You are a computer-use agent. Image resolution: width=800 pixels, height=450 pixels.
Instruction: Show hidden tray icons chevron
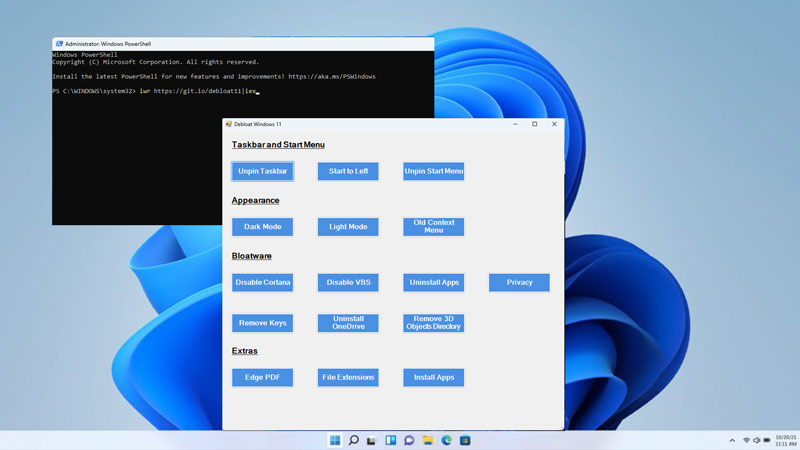click(x=732, y=440)
